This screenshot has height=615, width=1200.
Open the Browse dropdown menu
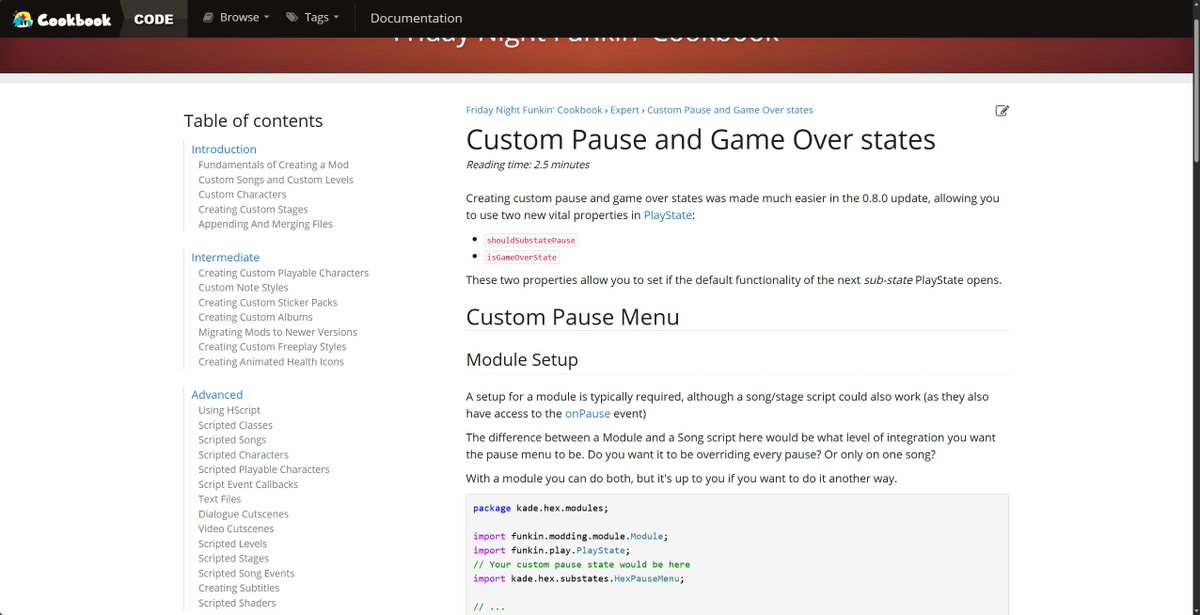(x=236, y=18)
